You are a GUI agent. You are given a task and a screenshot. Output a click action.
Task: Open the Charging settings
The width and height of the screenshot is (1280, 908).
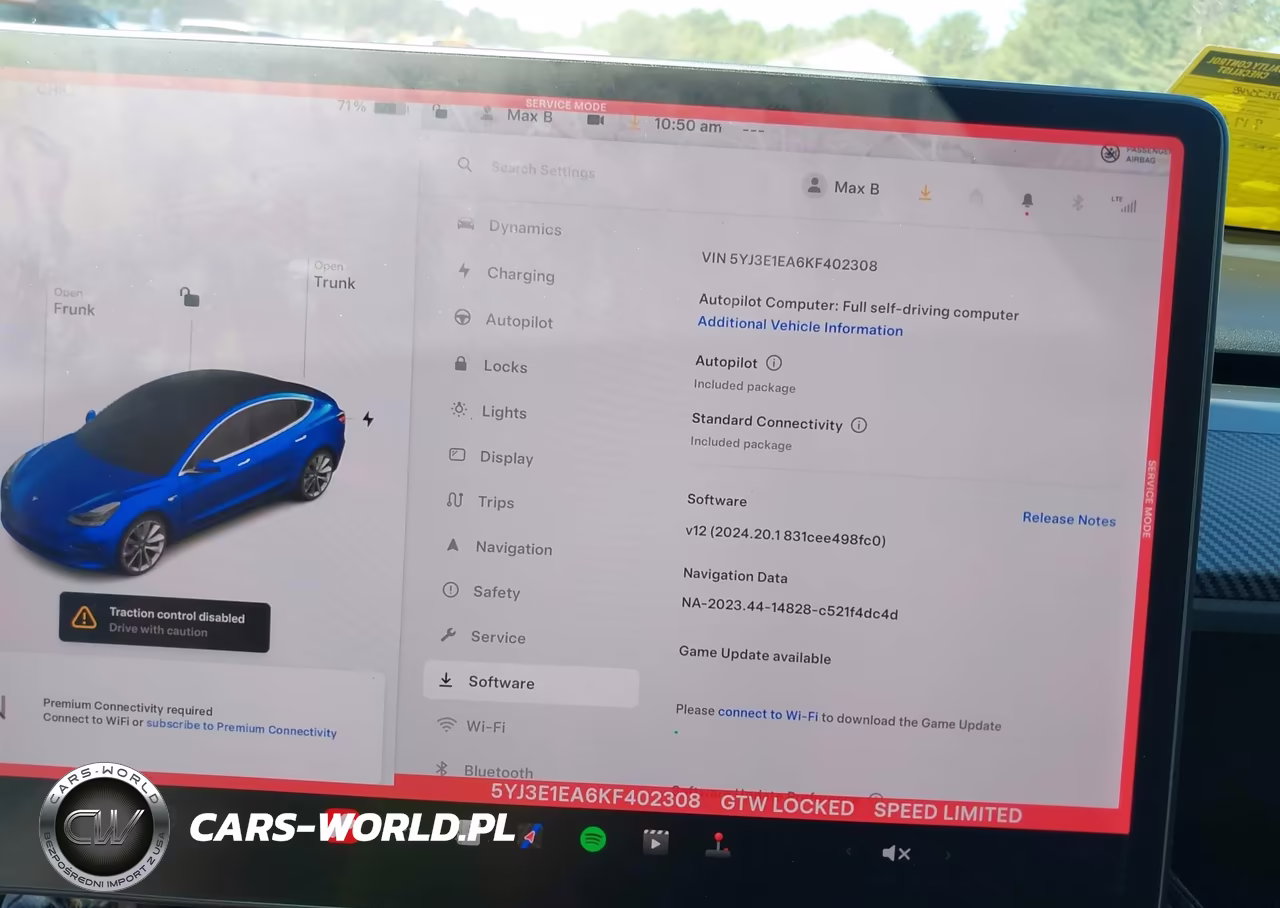point(506,273)
